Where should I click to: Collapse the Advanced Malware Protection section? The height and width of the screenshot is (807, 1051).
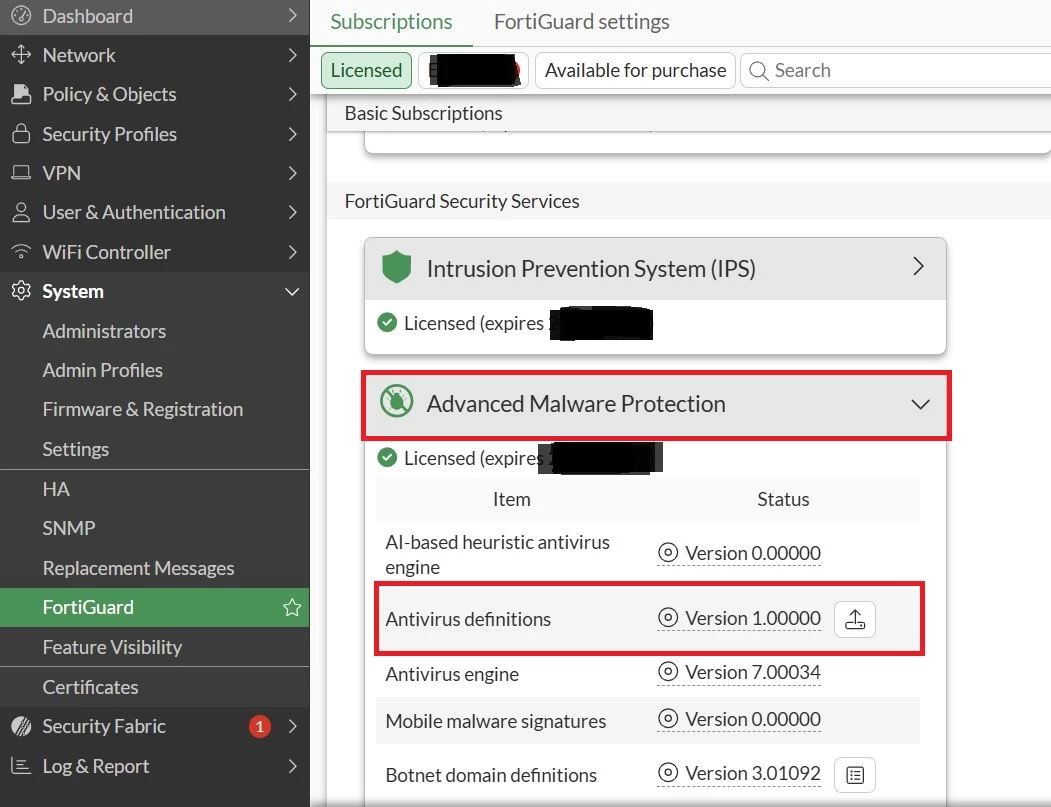point(920,404)
